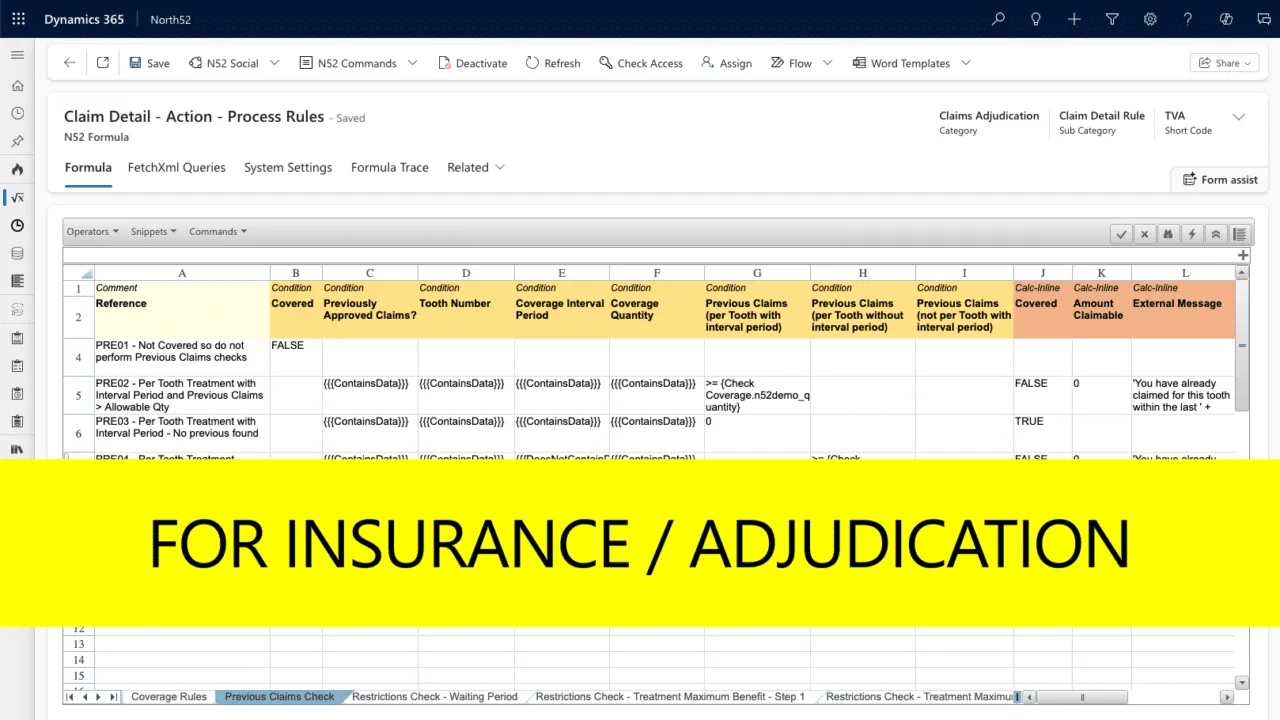This screenshot has height=720, width=1280.
Task: Switch to FetchXml Queries tab
Action: [x=177, y=168]
